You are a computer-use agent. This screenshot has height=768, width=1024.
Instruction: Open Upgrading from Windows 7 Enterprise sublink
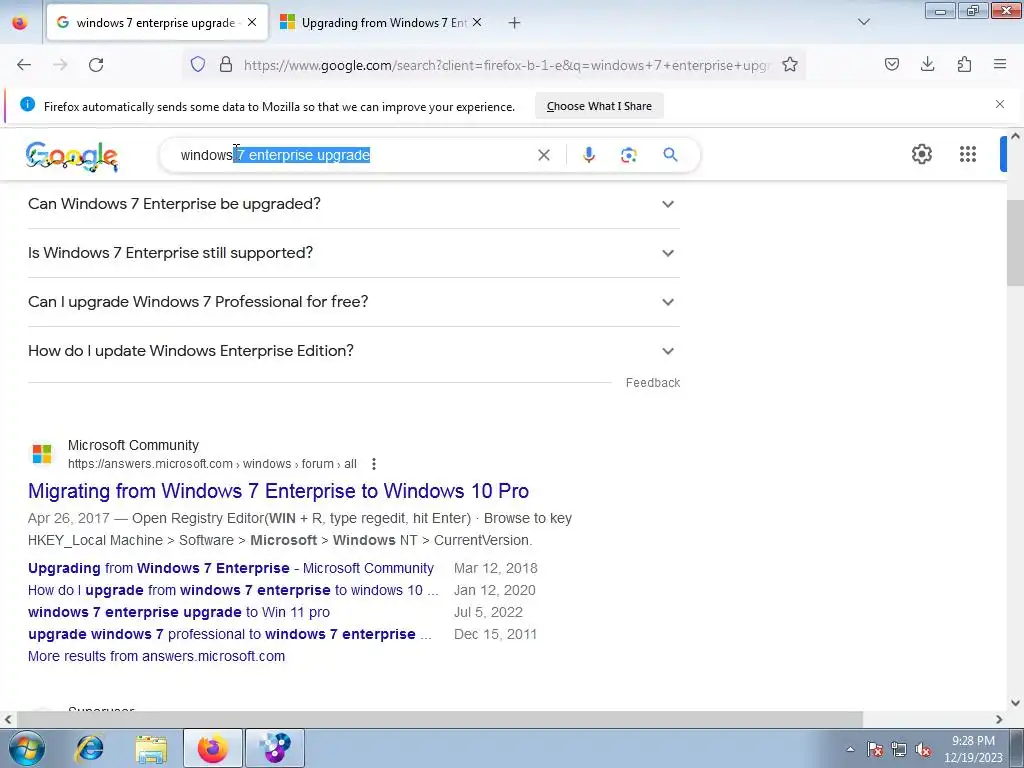[231, 568]
